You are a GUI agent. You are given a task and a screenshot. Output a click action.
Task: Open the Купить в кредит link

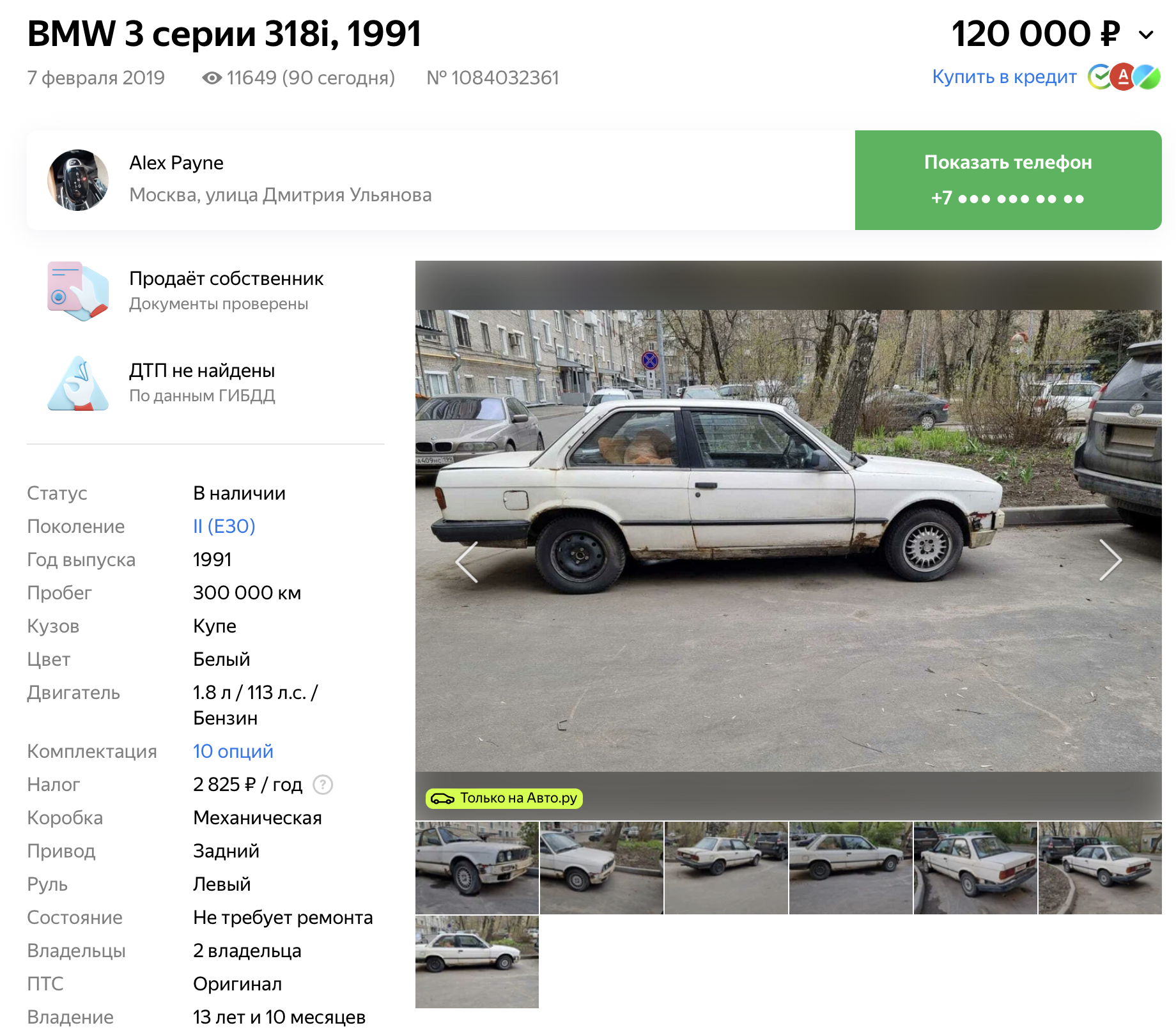pyautogui.click(x=1004, y=77)
